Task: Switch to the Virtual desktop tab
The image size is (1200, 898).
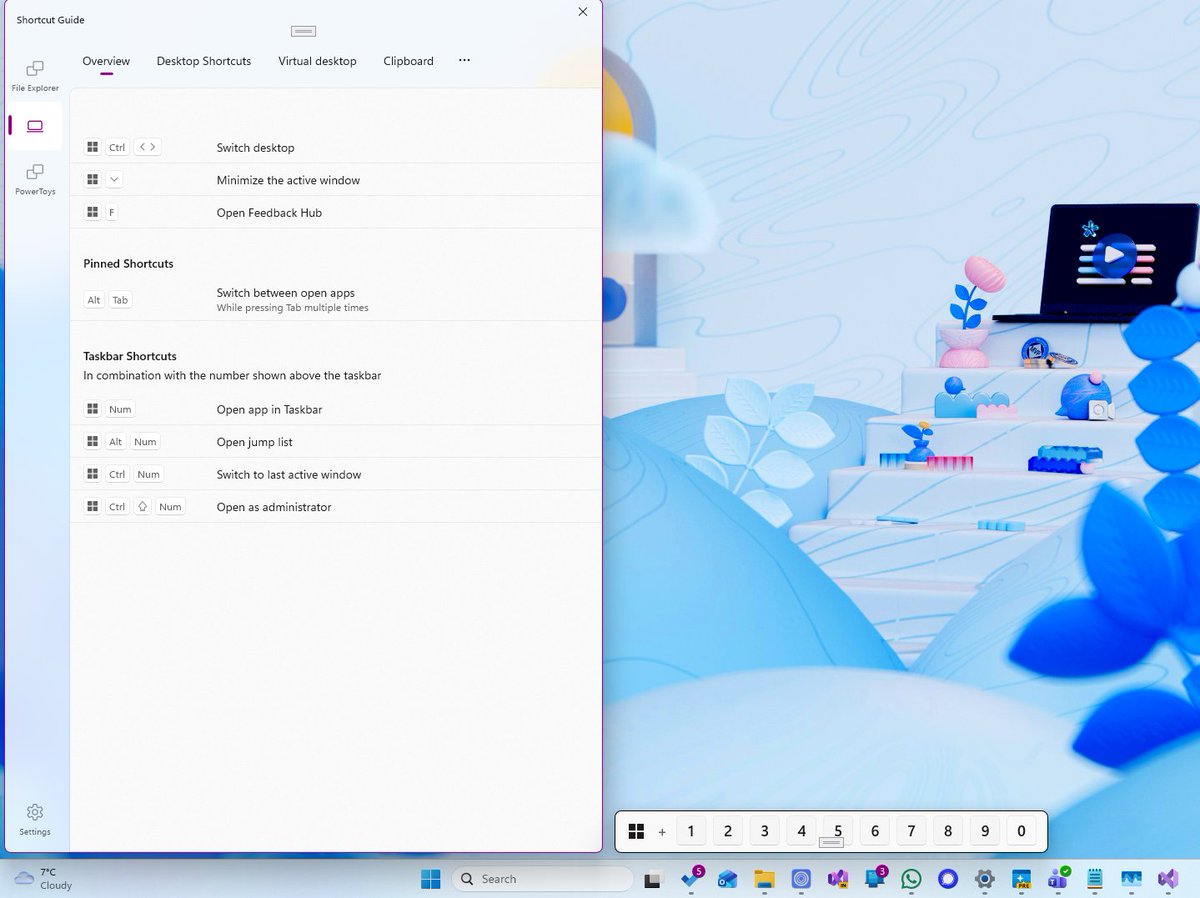Action: tap(317, 61)
